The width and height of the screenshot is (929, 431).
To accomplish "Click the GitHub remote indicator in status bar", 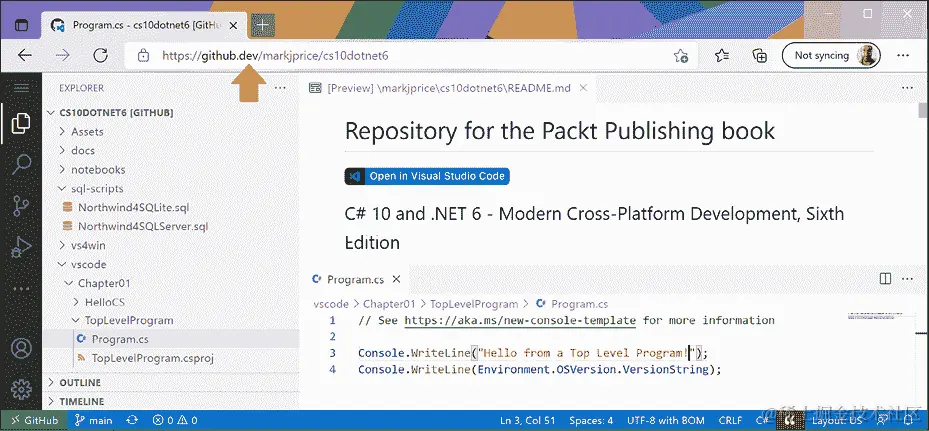I will pyautogui.click(x=34, y=420).
